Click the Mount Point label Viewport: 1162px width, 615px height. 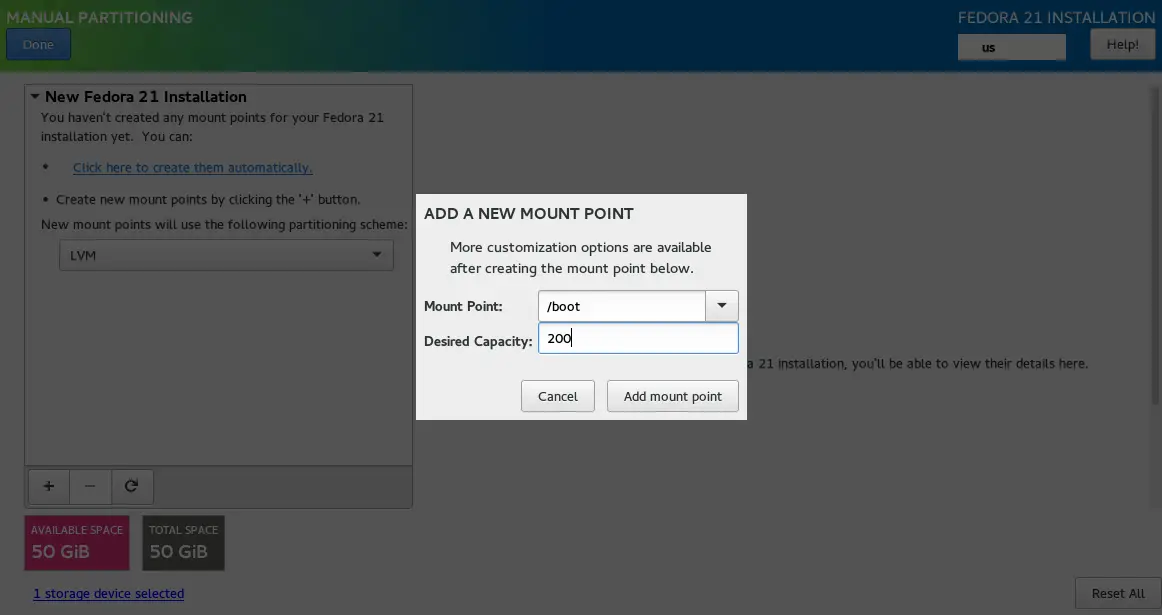point(463,306)
